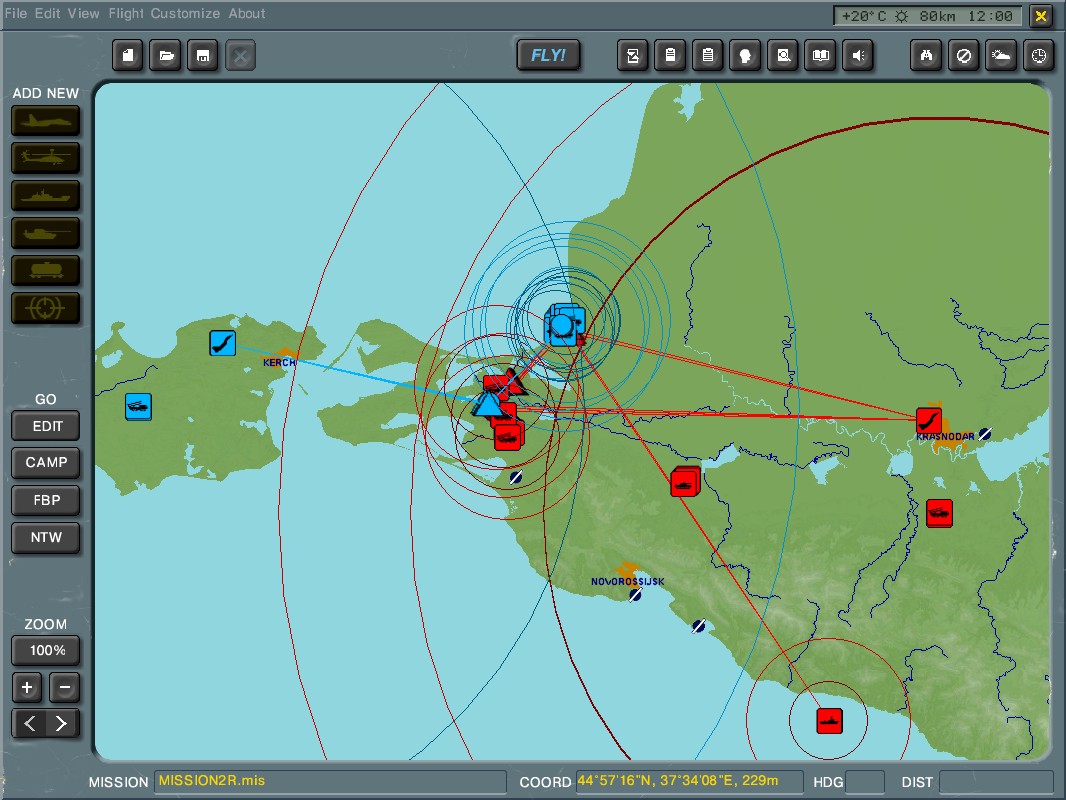Place a new target point
The width and height of the screenshot is (1066, 800).
(x=45, y=307)
